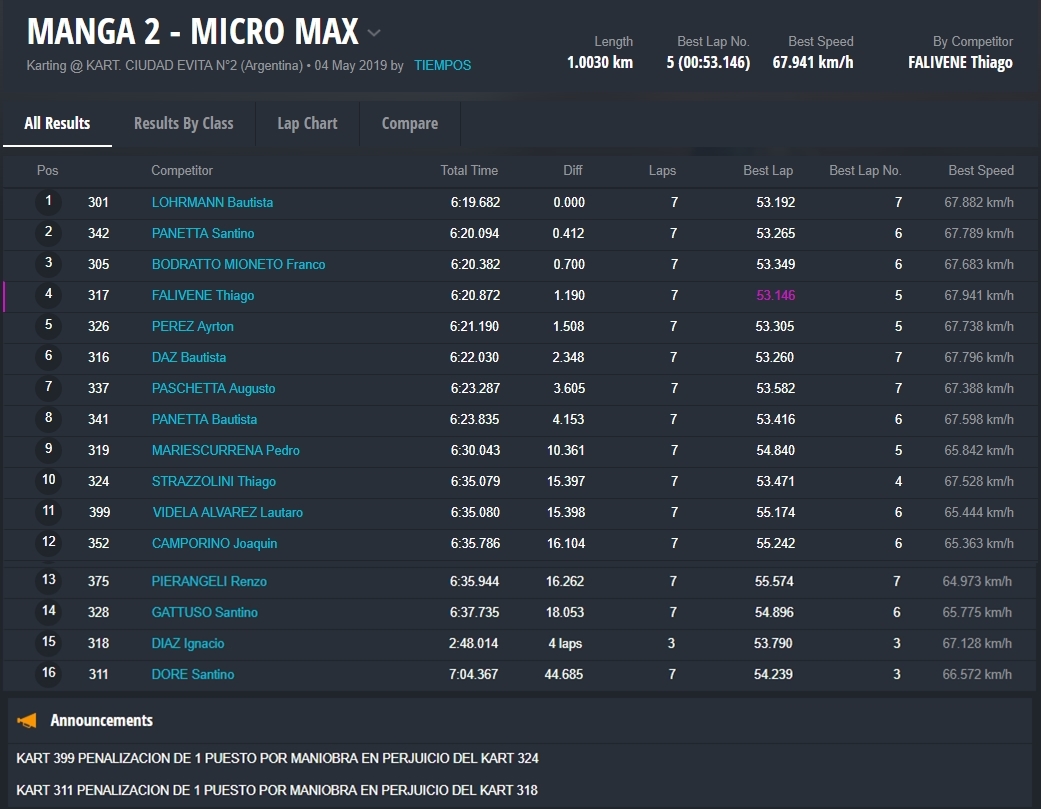The width and height of the screenshot is (1041, 809).
Task: Click position 1 badge icon
Action: coord(48,202)
